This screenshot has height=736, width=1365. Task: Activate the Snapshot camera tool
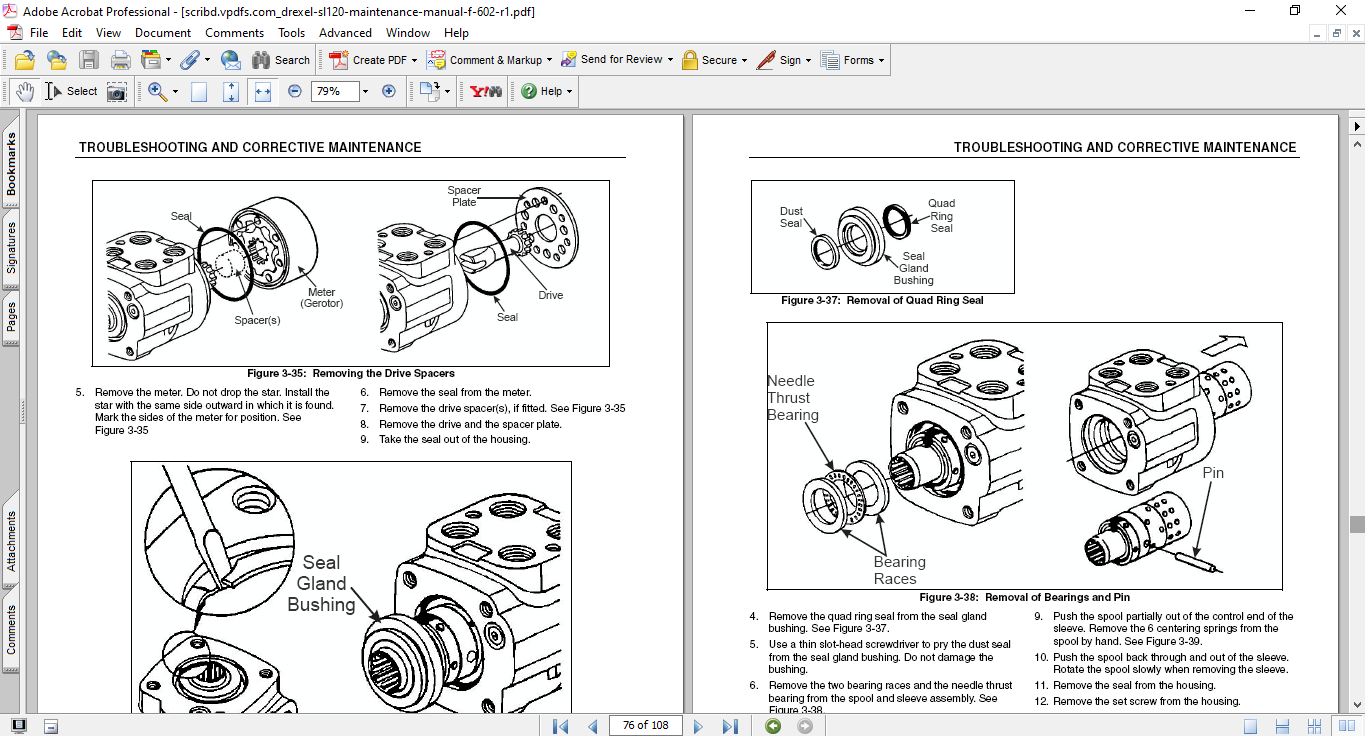point(117,91)
